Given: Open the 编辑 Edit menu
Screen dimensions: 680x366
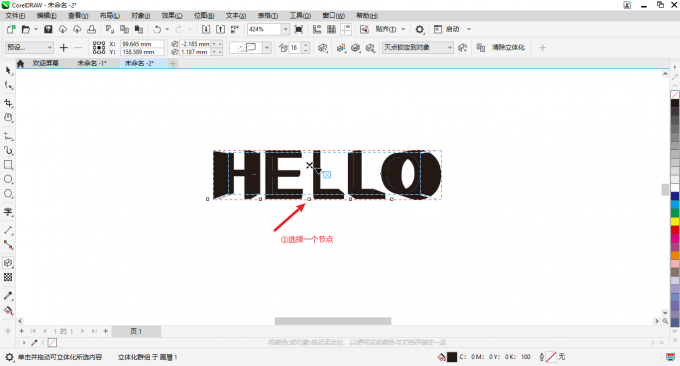Looking at the screenshot, I should click(x=46, y=16).
